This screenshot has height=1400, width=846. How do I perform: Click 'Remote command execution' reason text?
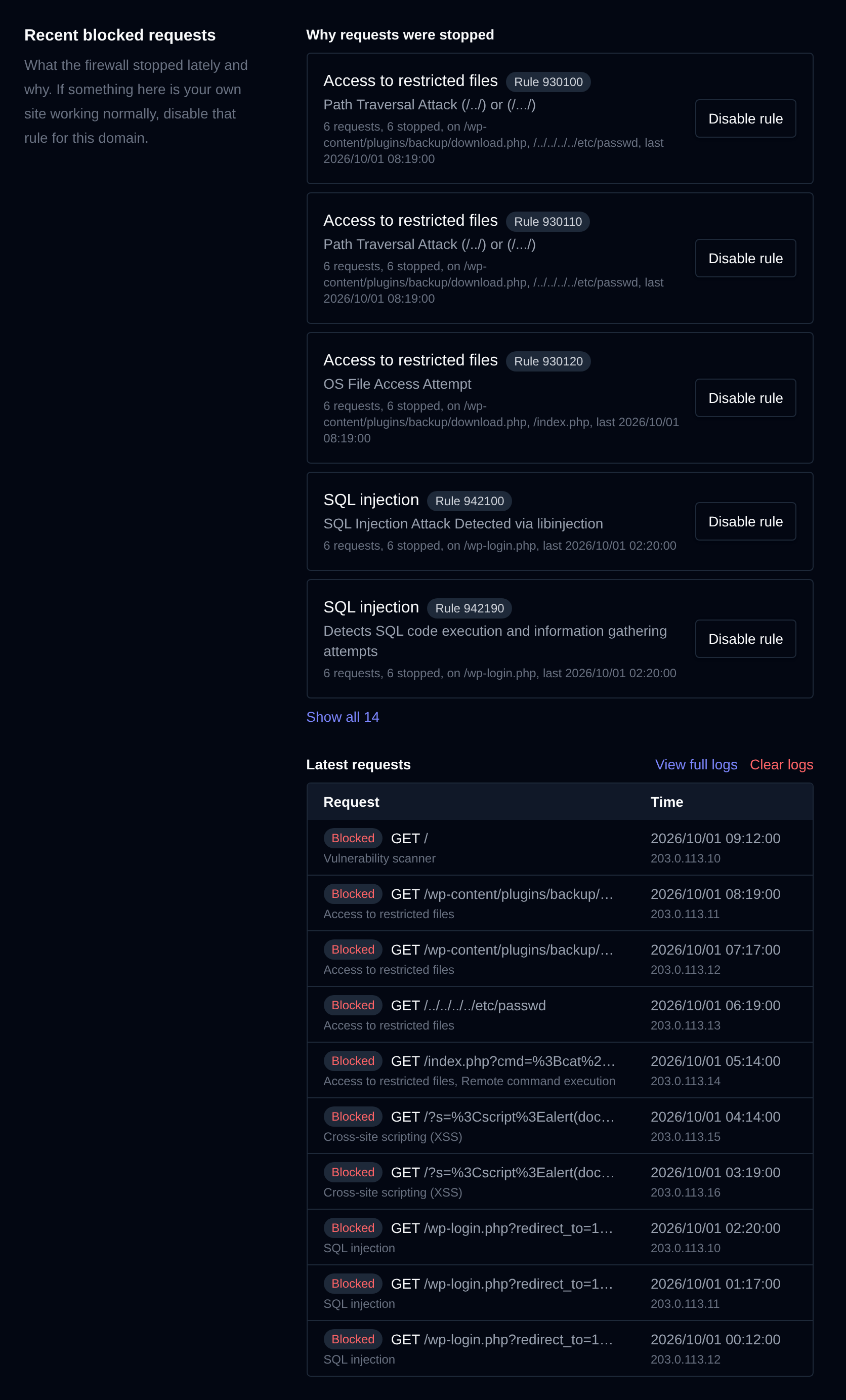click(x=538, y=1081)
